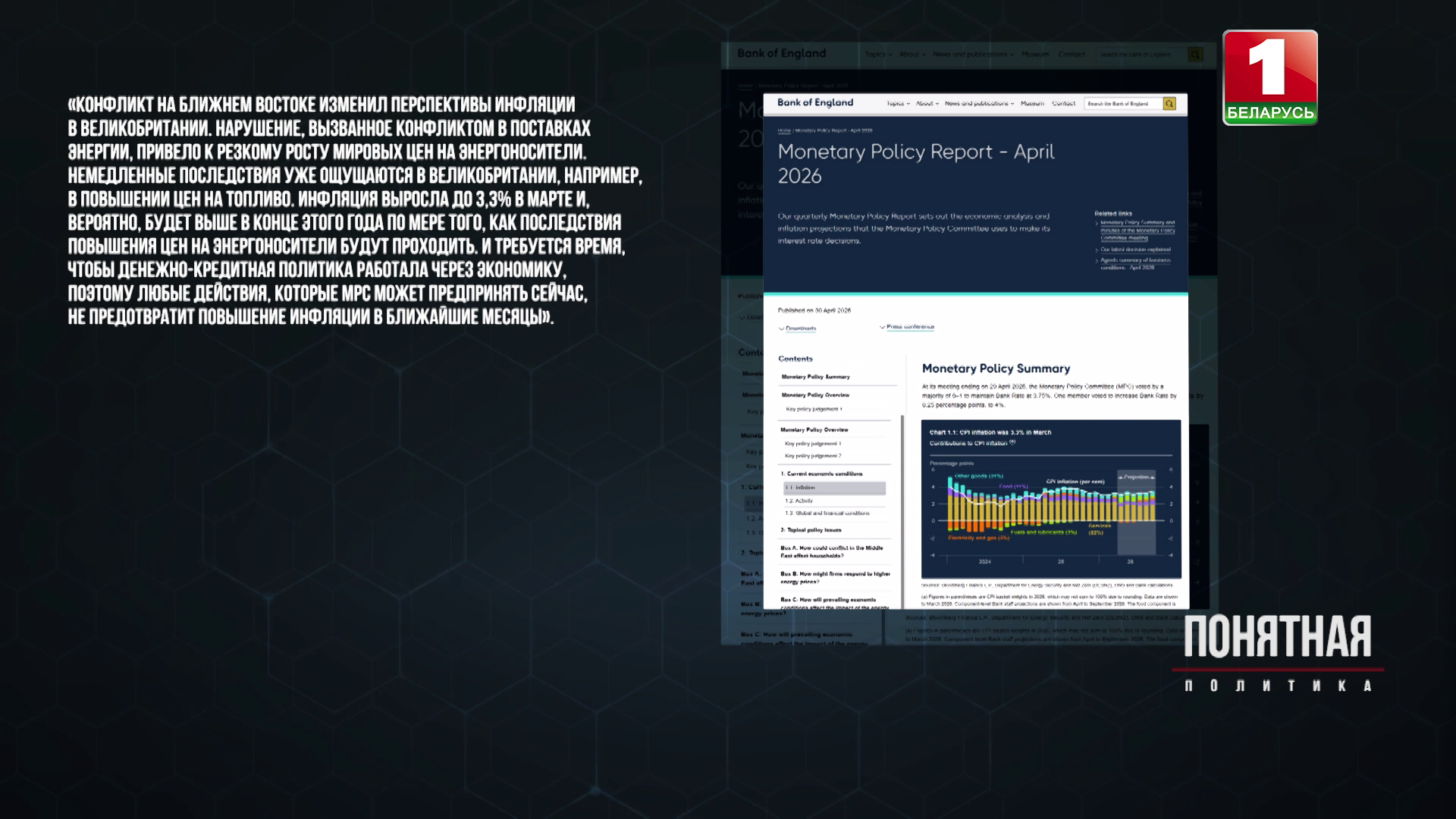The height and width of the screenshot is (819, 1456).
Task: Click the 'Related links' heading
Action: (x=1113, y=214)
